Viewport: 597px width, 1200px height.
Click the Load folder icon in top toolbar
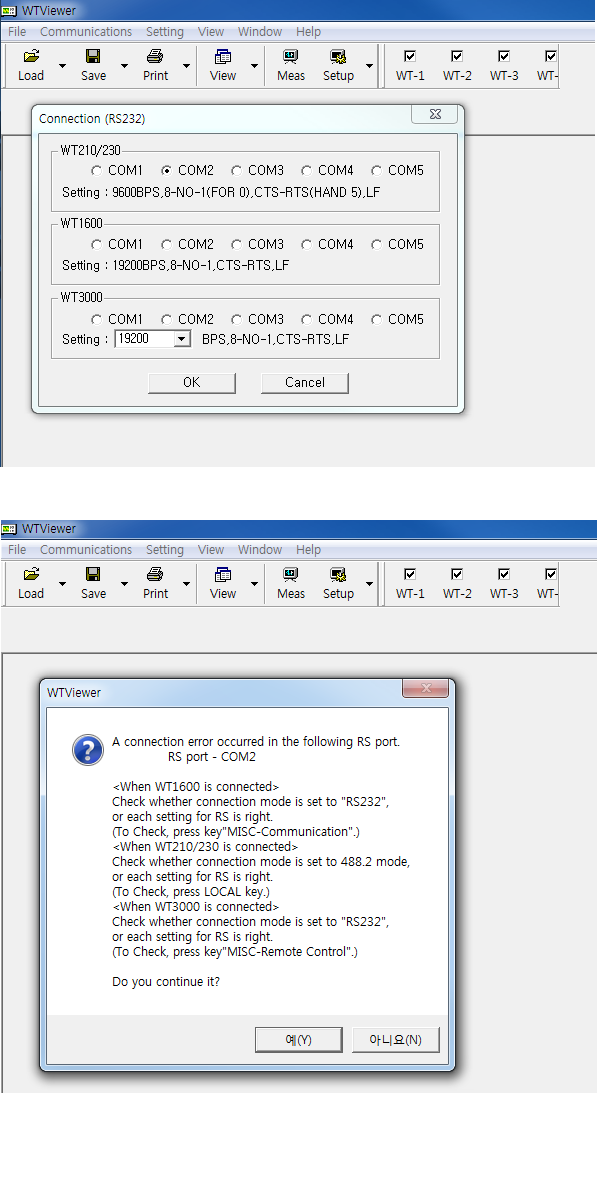pos(31,65)
